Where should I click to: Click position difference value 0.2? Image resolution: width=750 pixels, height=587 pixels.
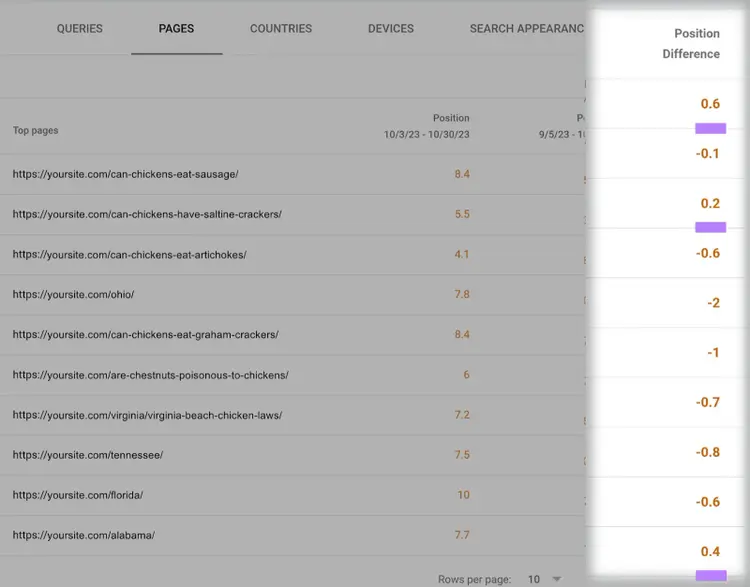pos(710,203)
